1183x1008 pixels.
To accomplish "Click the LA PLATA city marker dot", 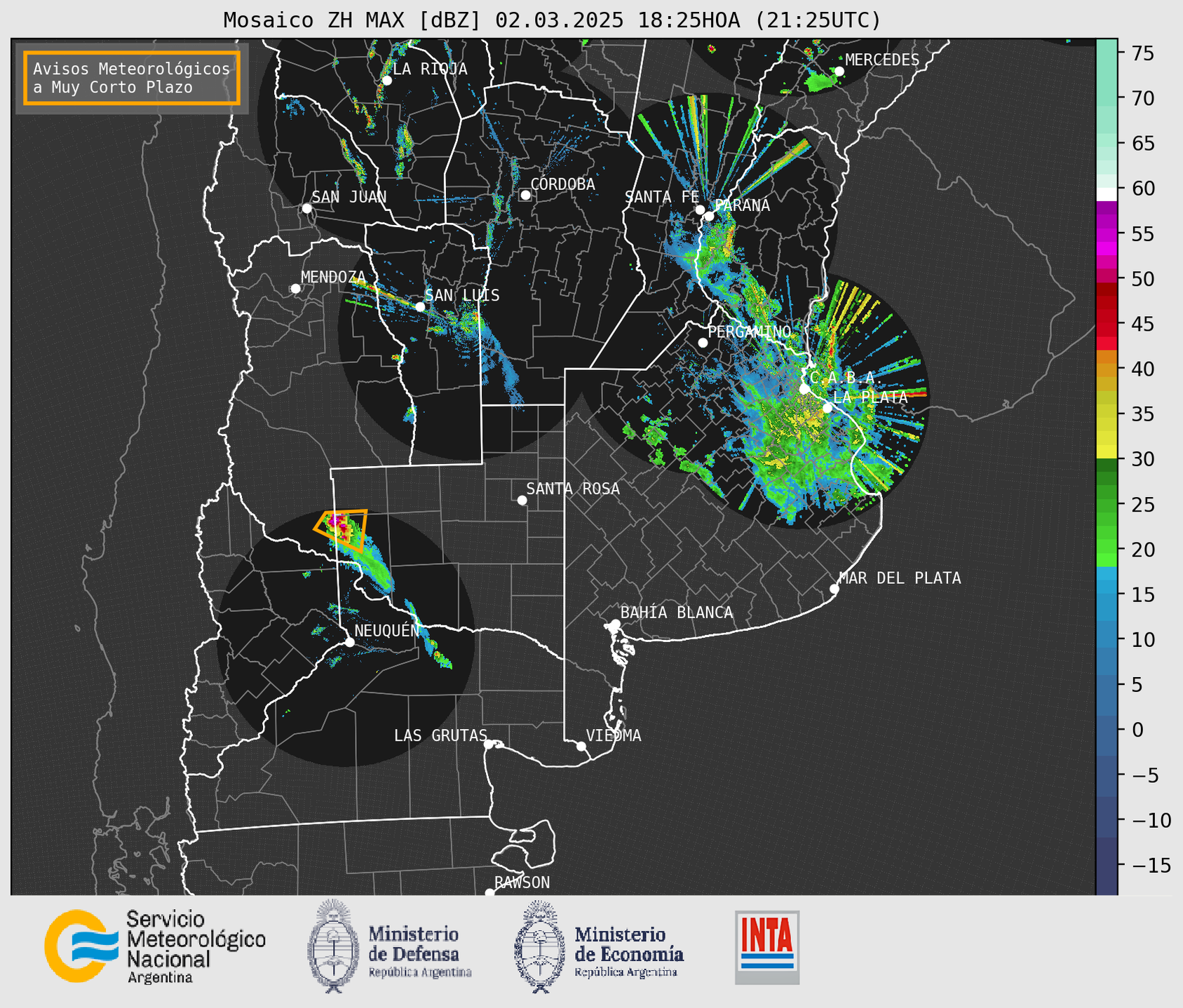I will pos(827,408).
